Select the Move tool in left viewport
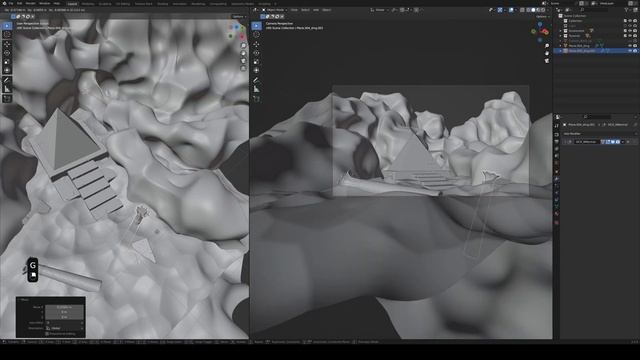Screen dimensions: 640x360 [x=7, y=44]
